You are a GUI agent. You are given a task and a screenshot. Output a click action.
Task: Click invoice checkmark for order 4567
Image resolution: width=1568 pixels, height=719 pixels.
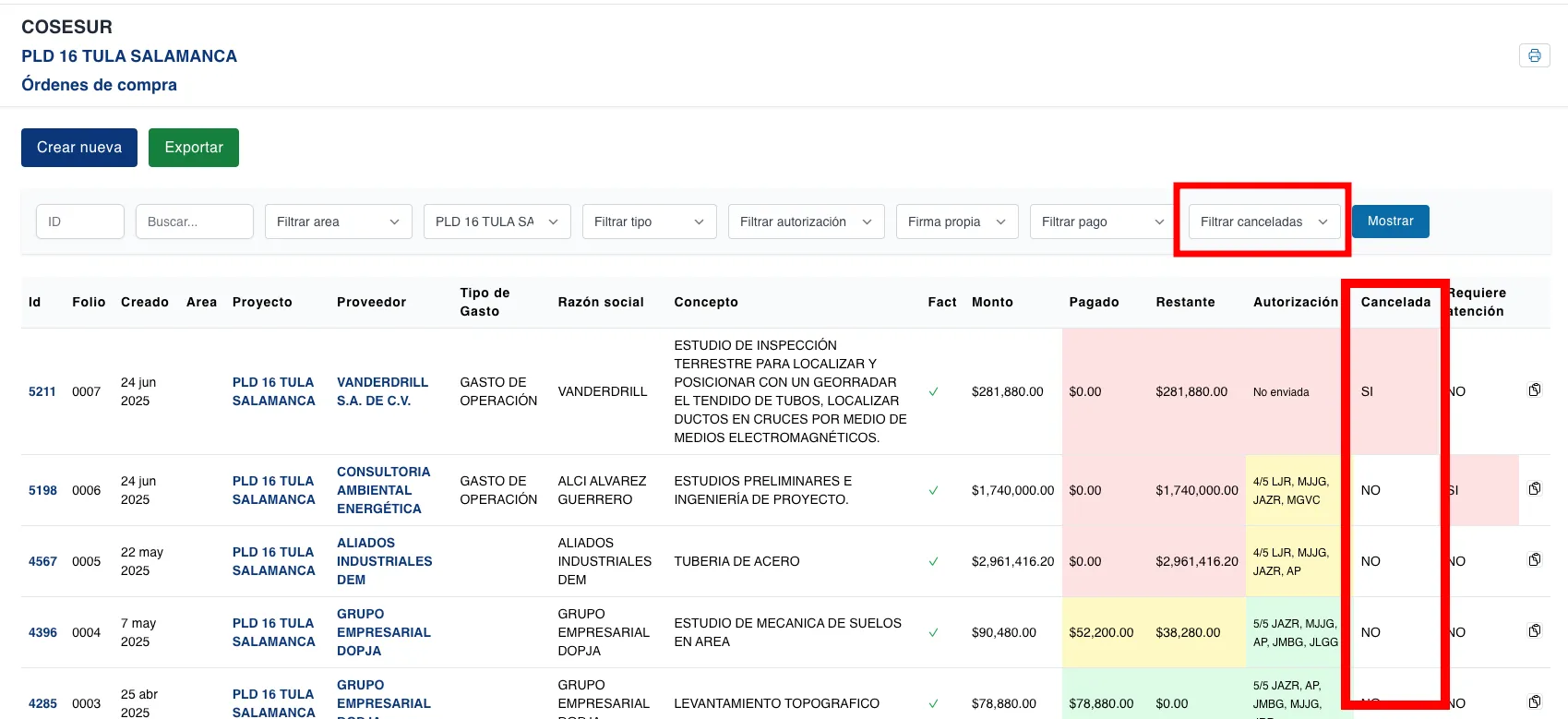(933, 561)
